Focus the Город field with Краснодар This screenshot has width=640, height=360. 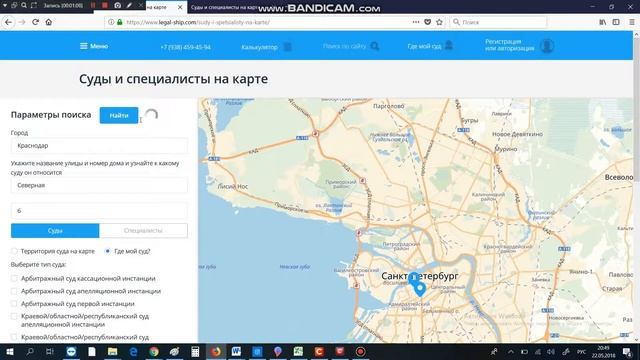[99, 146]
